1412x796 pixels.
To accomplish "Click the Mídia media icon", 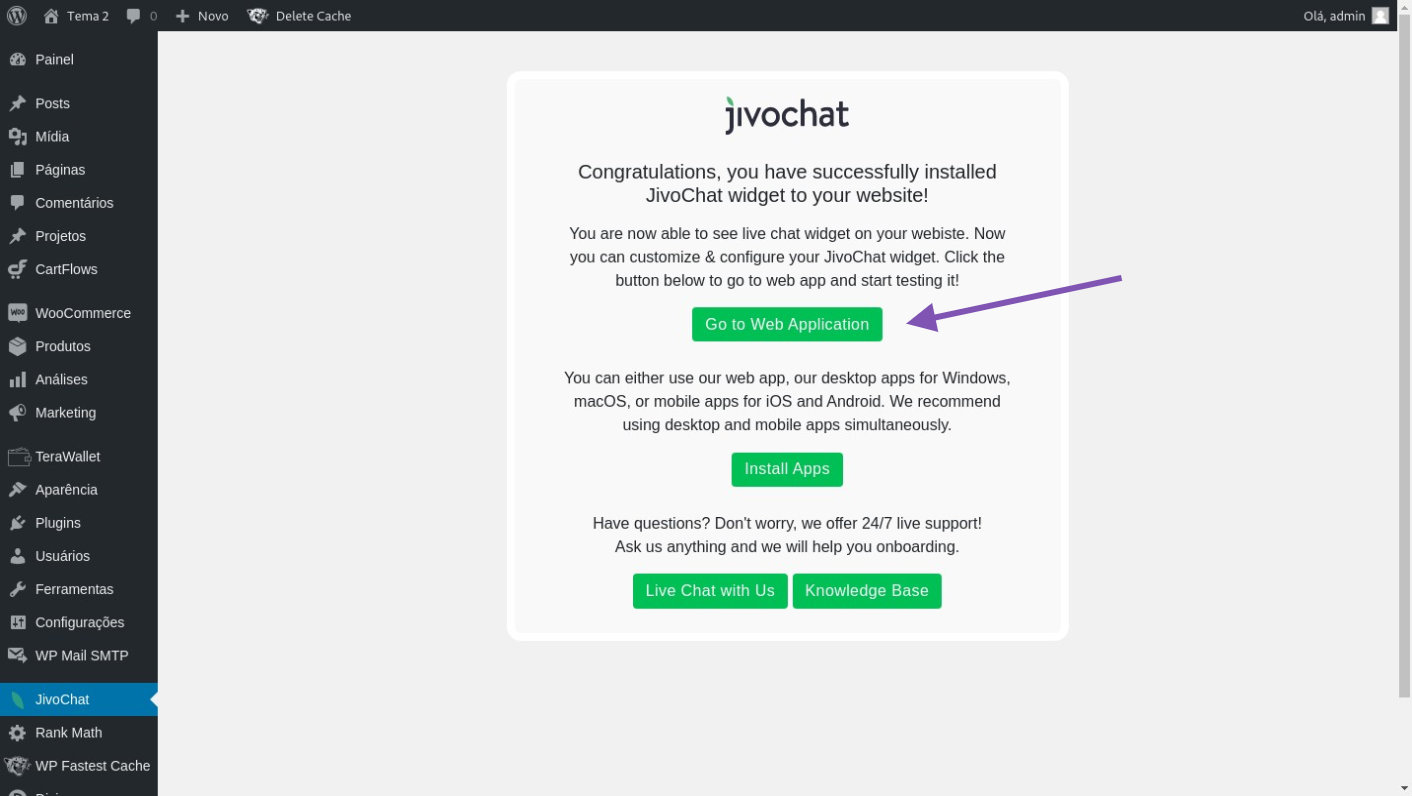I will [x=17, y=137].
